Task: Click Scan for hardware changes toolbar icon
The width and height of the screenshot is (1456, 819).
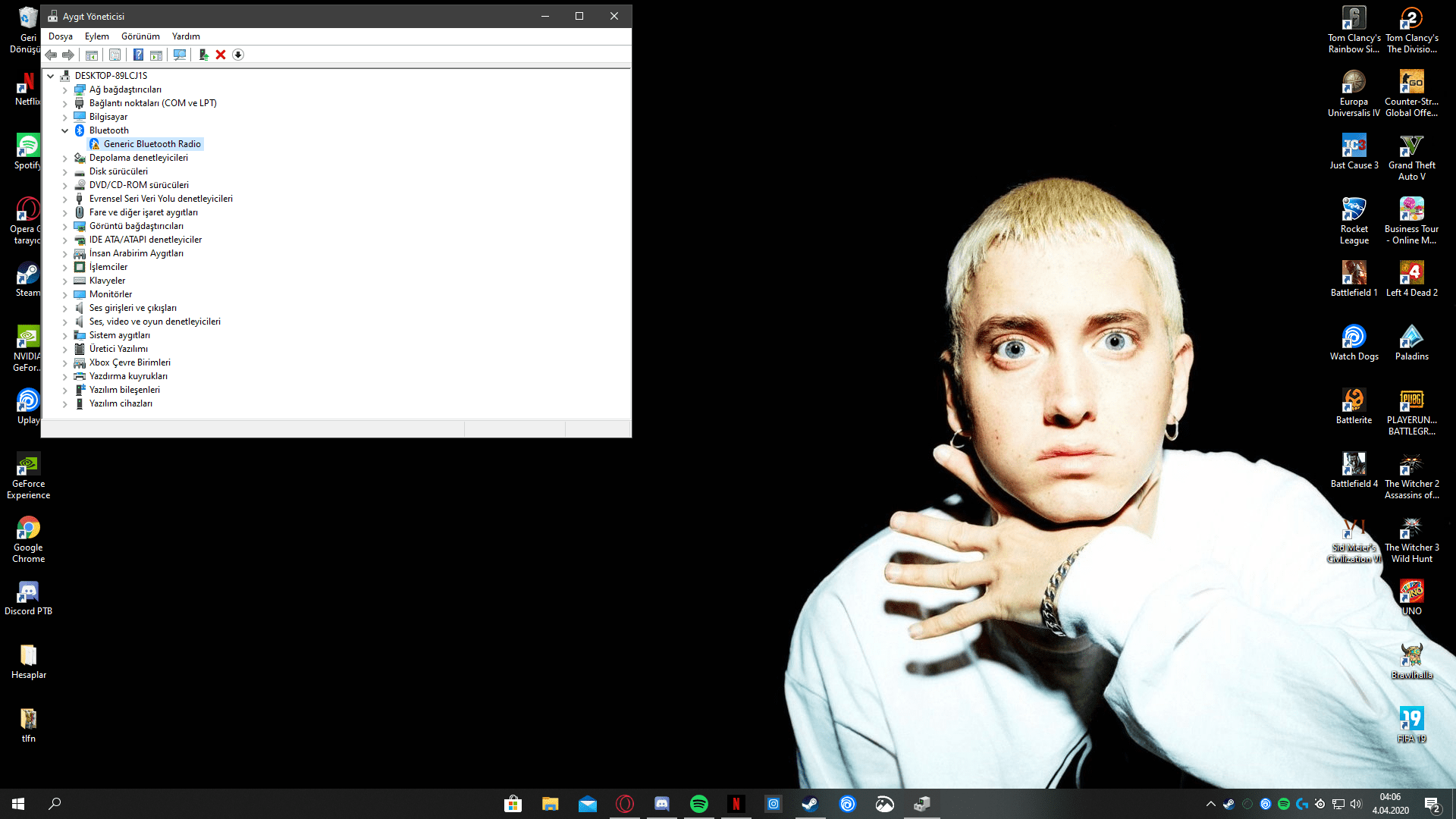Action: (x=180, y=55)
